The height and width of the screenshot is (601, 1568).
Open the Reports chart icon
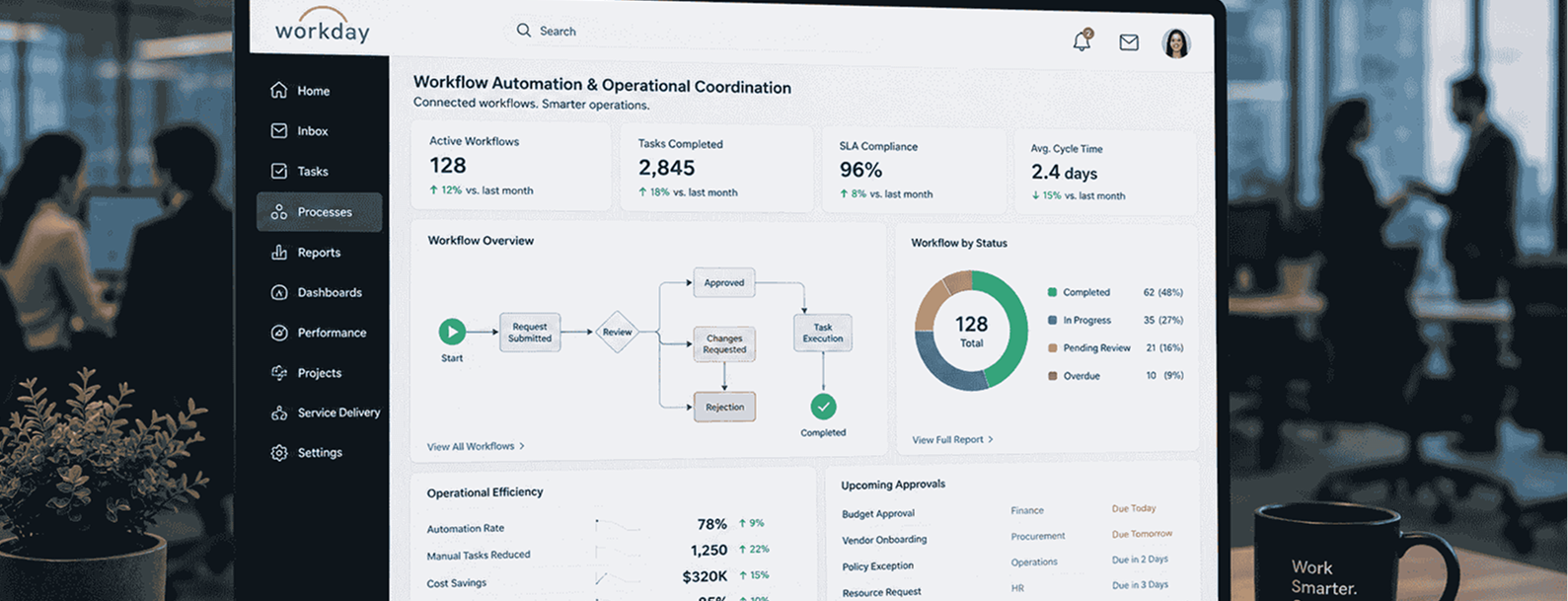tap(279, 252)
